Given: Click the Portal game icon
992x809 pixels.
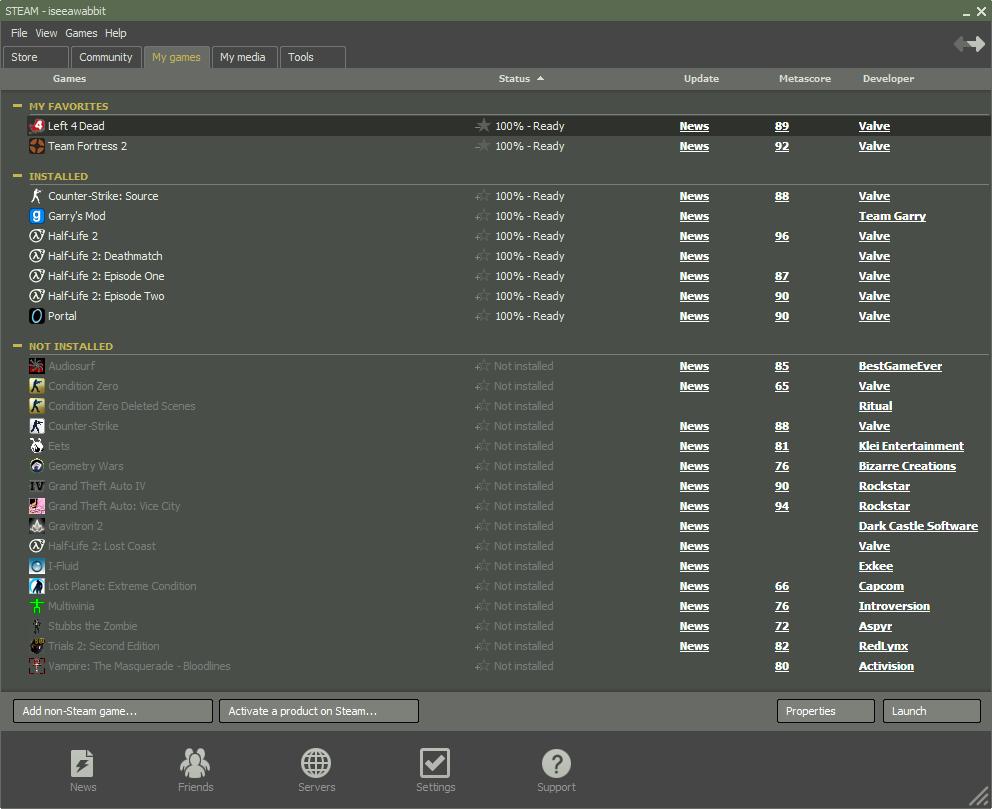Looking at the screenshot, I should (x=37, y=316).
